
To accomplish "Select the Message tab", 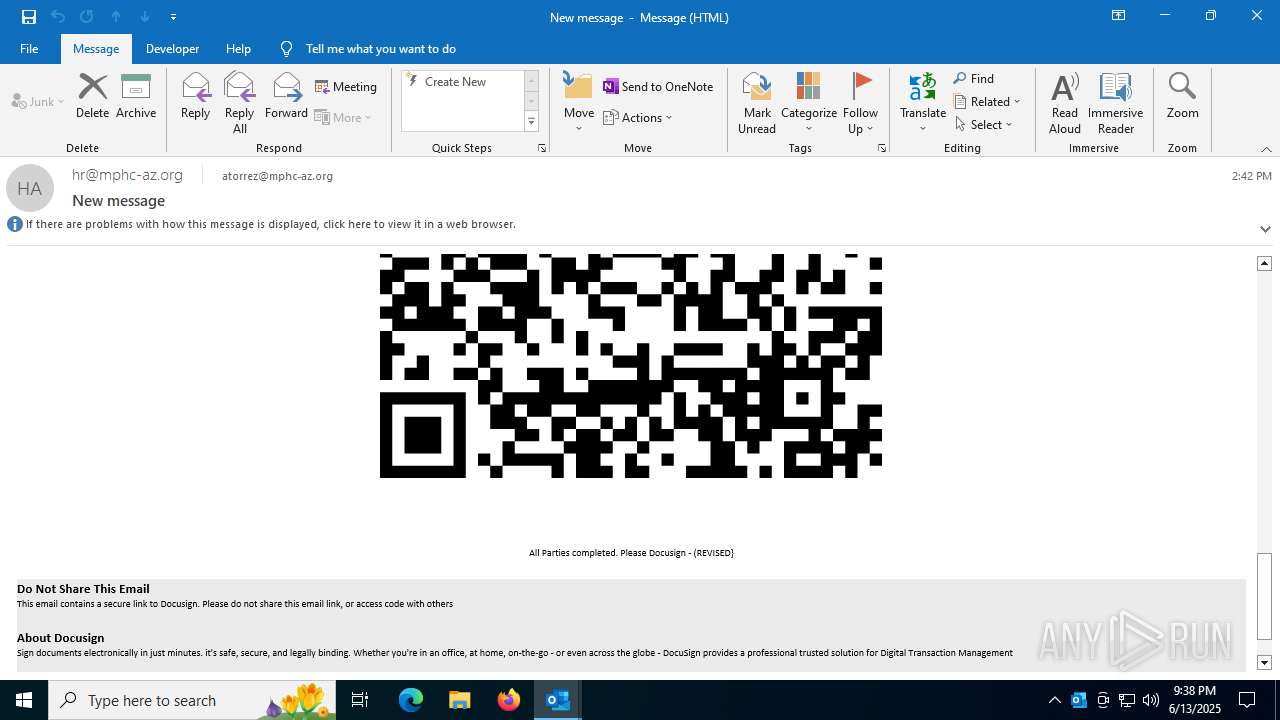I will (x=96, y=49).
